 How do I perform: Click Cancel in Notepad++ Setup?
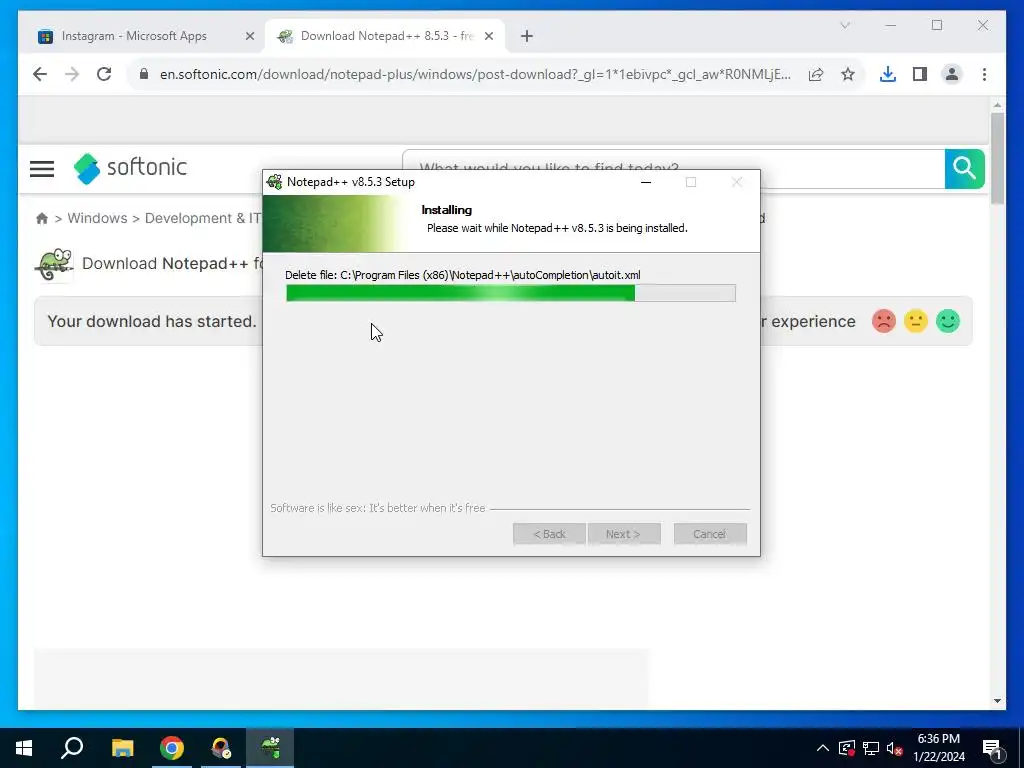[710, 534]
